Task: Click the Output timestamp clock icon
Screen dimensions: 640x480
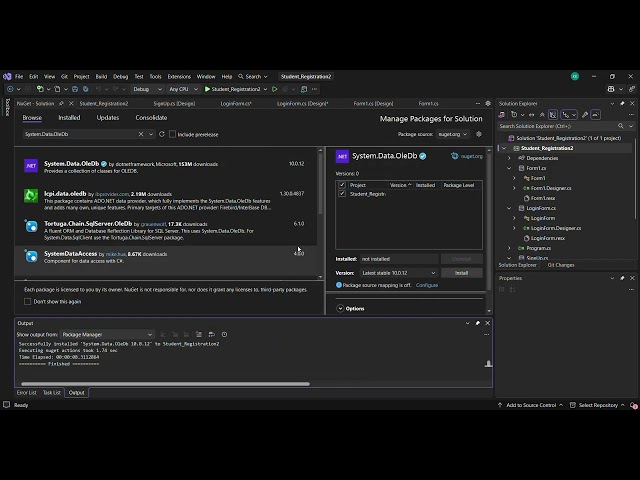Action: tap(224, 334)
